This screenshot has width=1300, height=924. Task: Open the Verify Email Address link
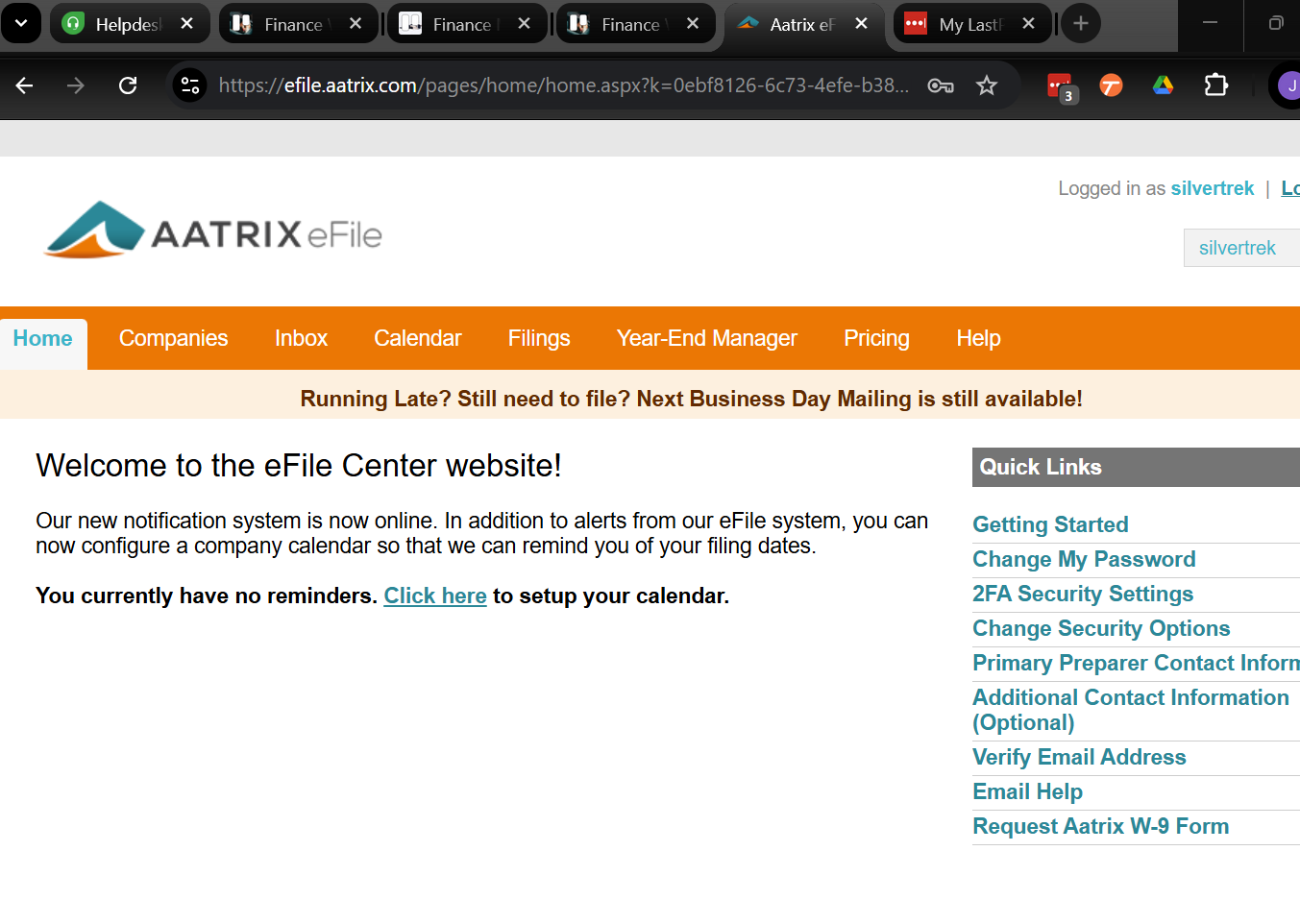(1079, 757)
